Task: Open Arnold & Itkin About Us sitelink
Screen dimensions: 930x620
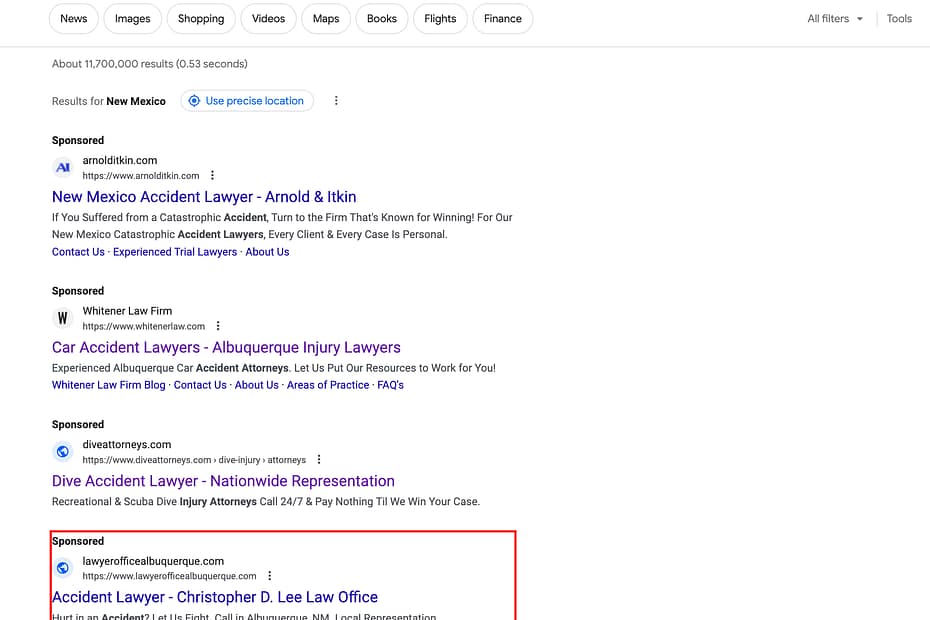Action: (267, 252)
